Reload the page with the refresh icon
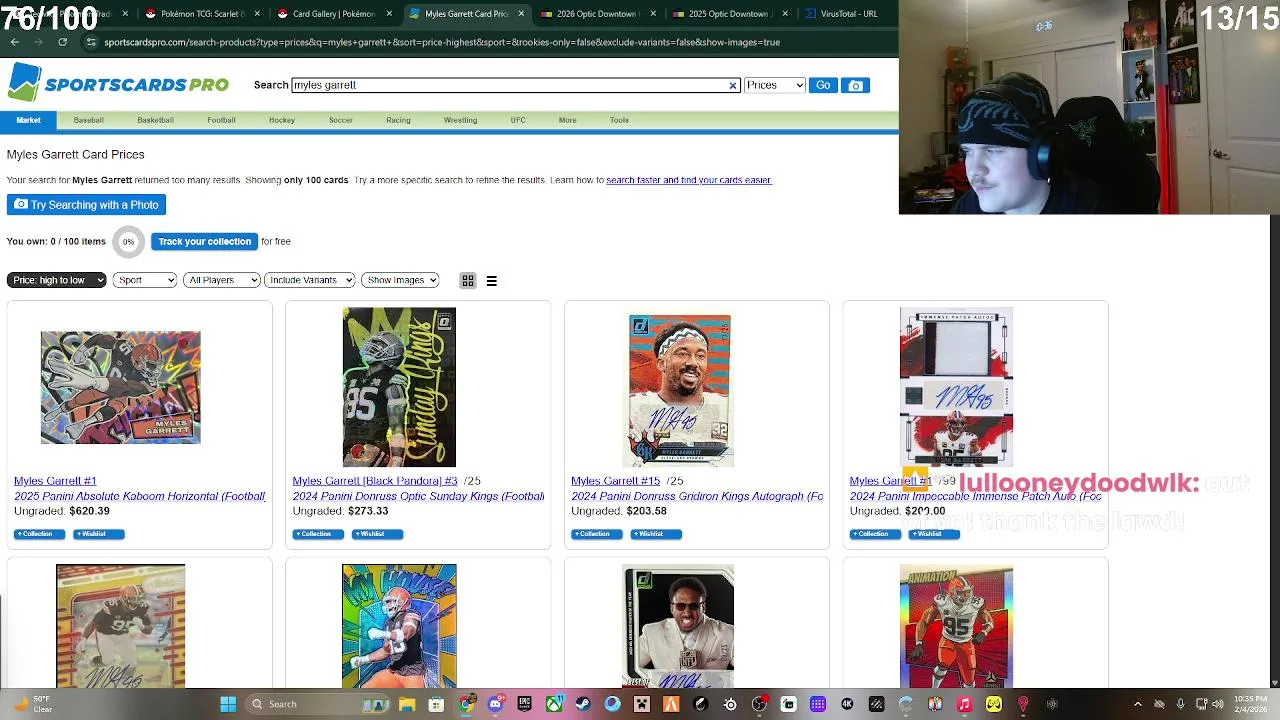 point(62,42)
